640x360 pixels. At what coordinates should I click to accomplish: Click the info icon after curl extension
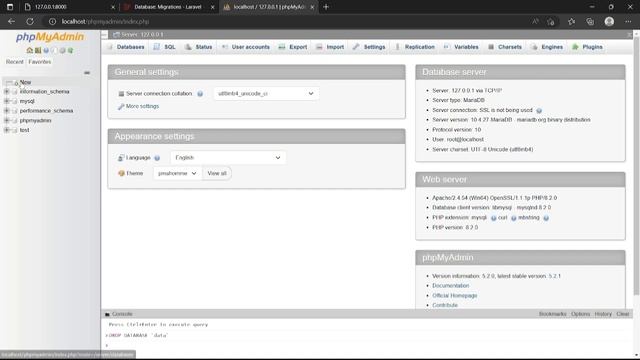513,218
